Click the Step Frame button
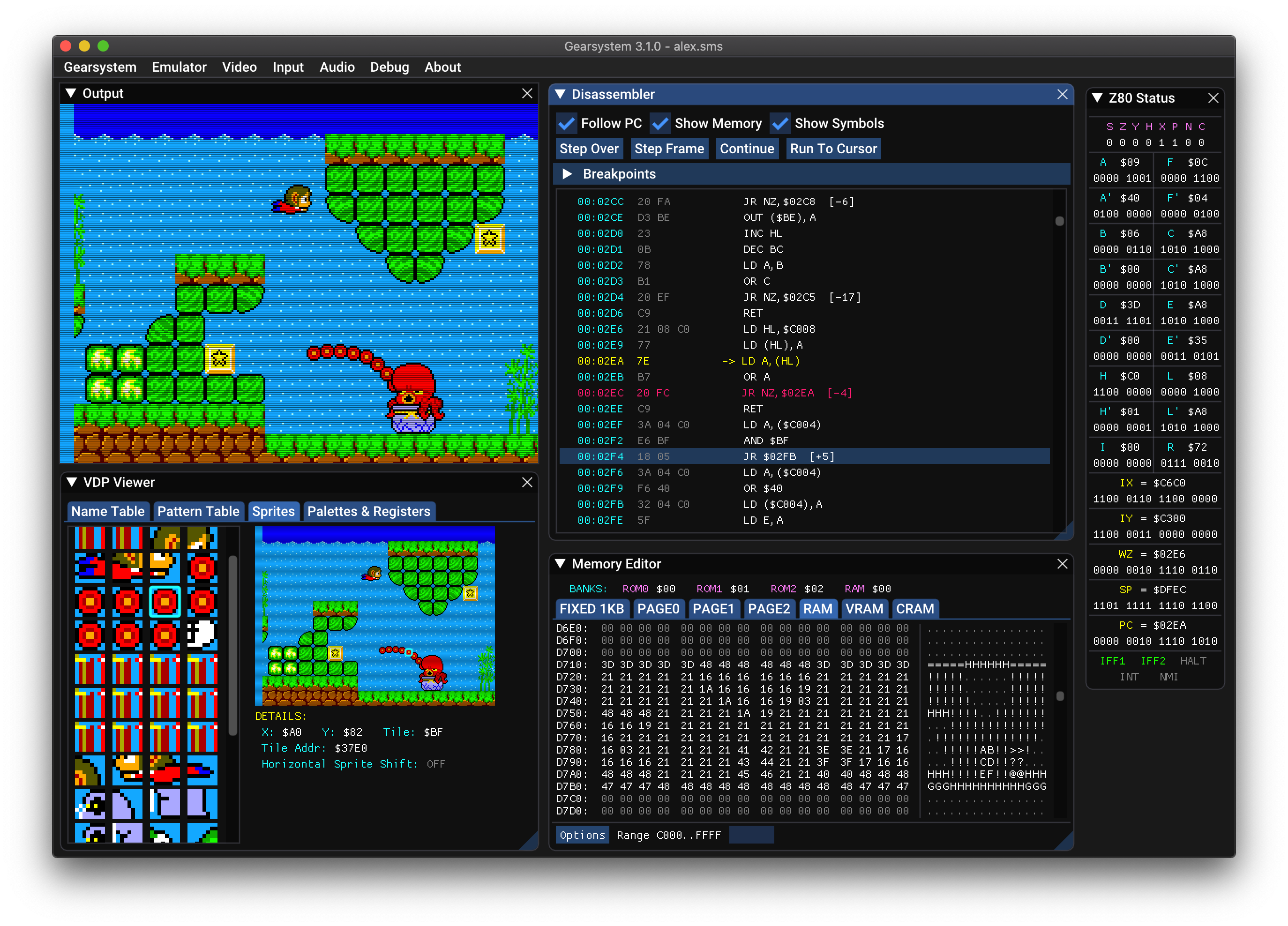The image size is (1288, 926). pos(669,149)
